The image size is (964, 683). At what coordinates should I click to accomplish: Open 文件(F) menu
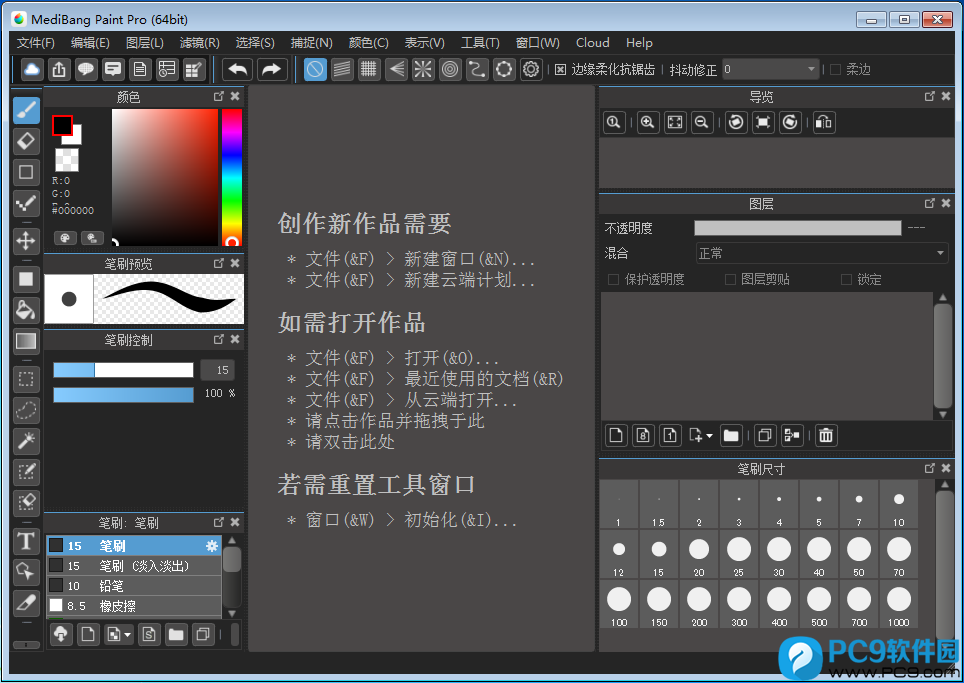tap(36, 43)
